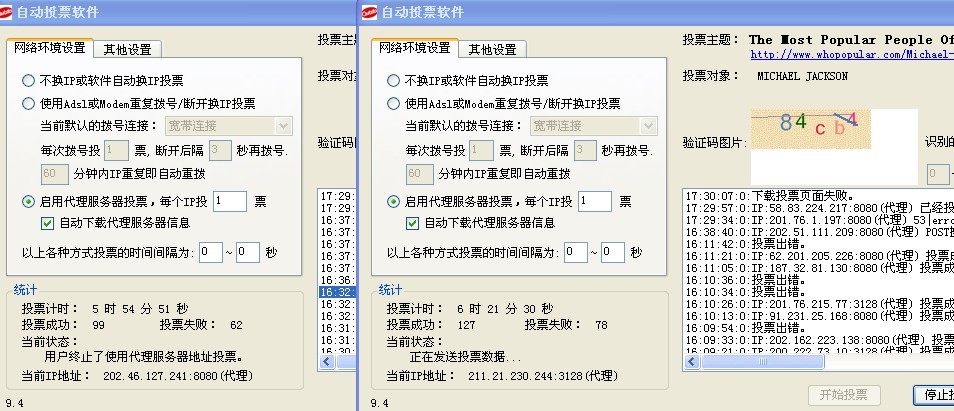The image size is (954, 411).
Task: Select 不换IP或软件自动换IP投票 radio in left window
Action: tap(29, 80)
